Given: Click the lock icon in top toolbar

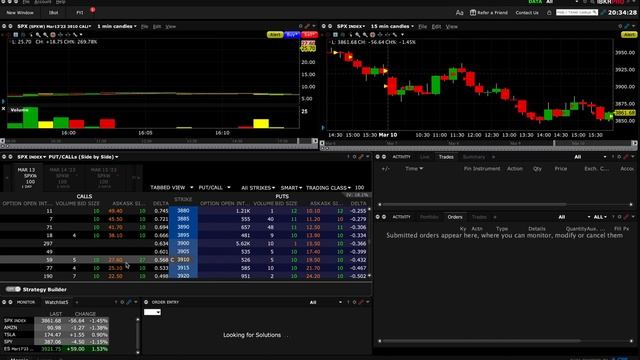Looking at the screenshot, I should click(549, 13).
